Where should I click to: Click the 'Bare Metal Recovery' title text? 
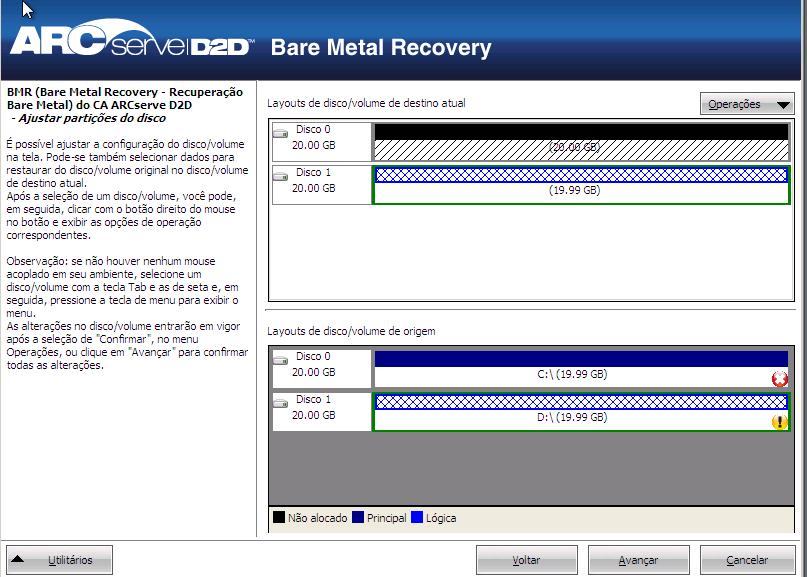coord(381,47)
